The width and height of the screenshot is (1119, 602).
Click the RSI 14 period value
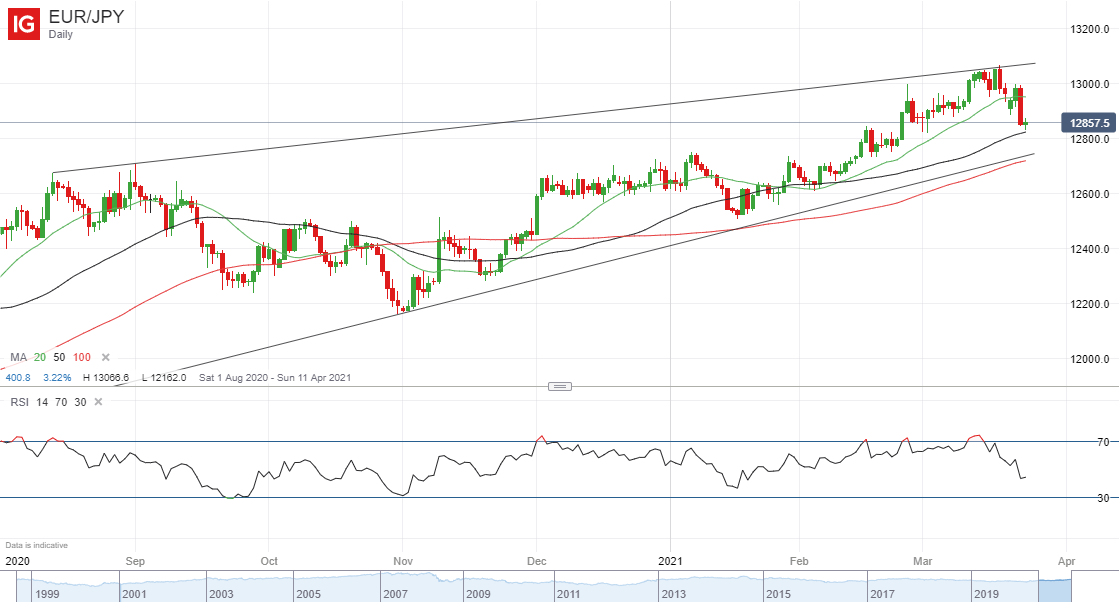pyautogui.click(x=42, y=402)
